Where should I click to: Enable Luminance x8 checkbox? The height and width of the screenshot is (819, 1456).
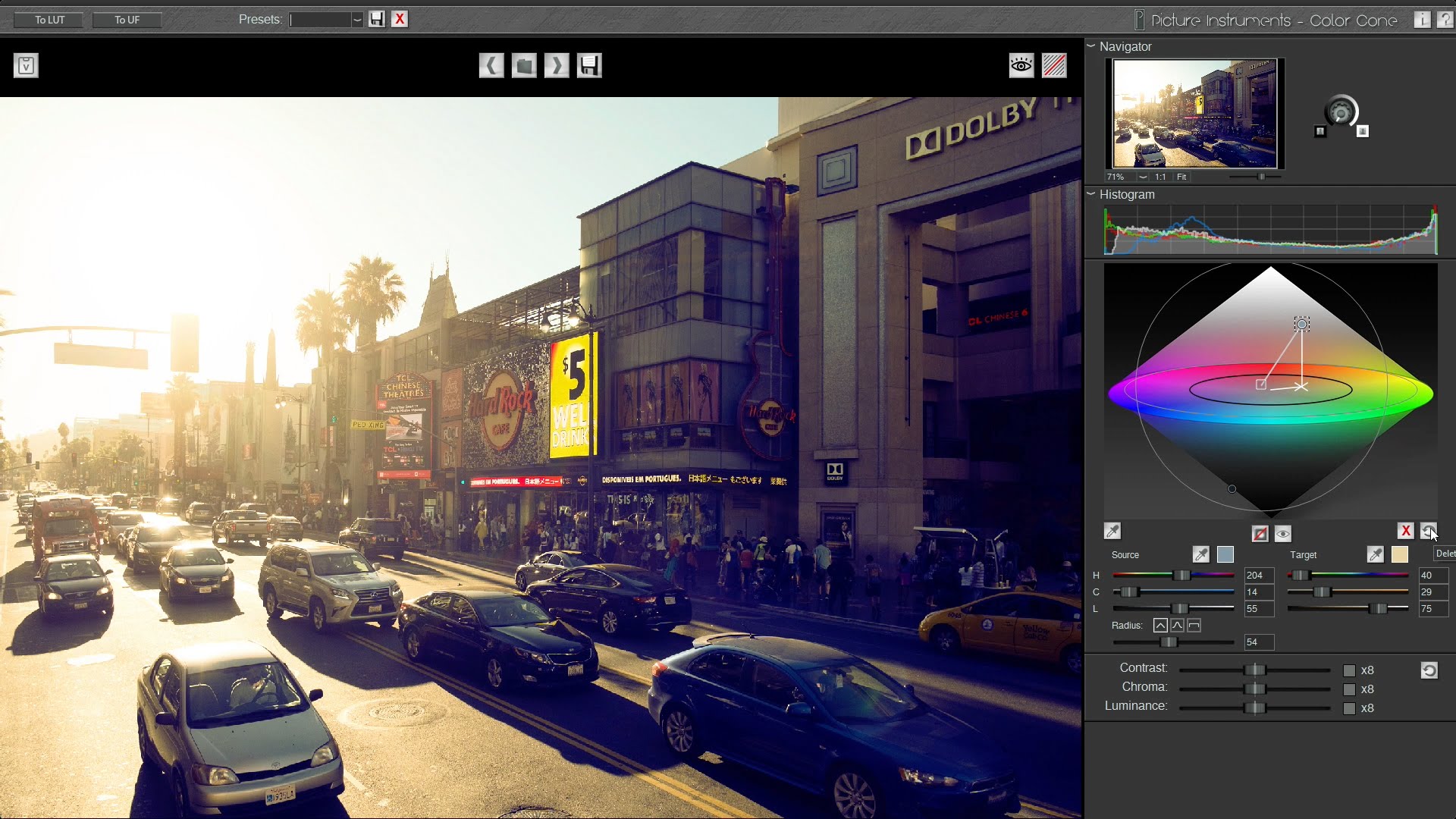coord(1349,708)
